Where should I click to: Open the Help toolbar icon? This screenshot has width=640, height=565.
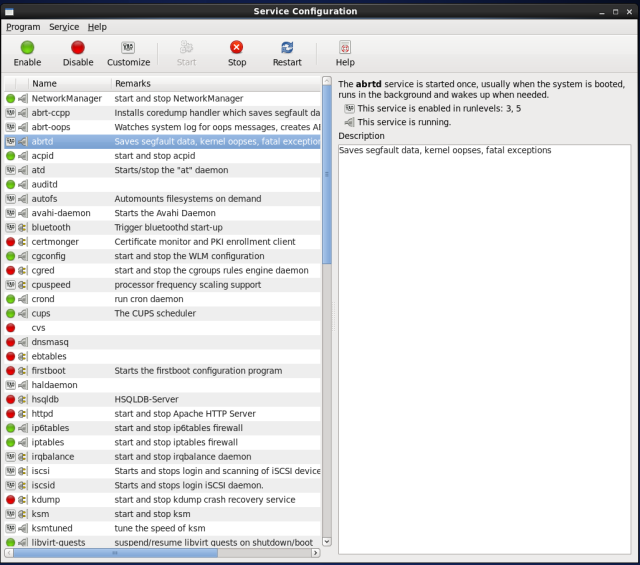click(x=345, y=47)
